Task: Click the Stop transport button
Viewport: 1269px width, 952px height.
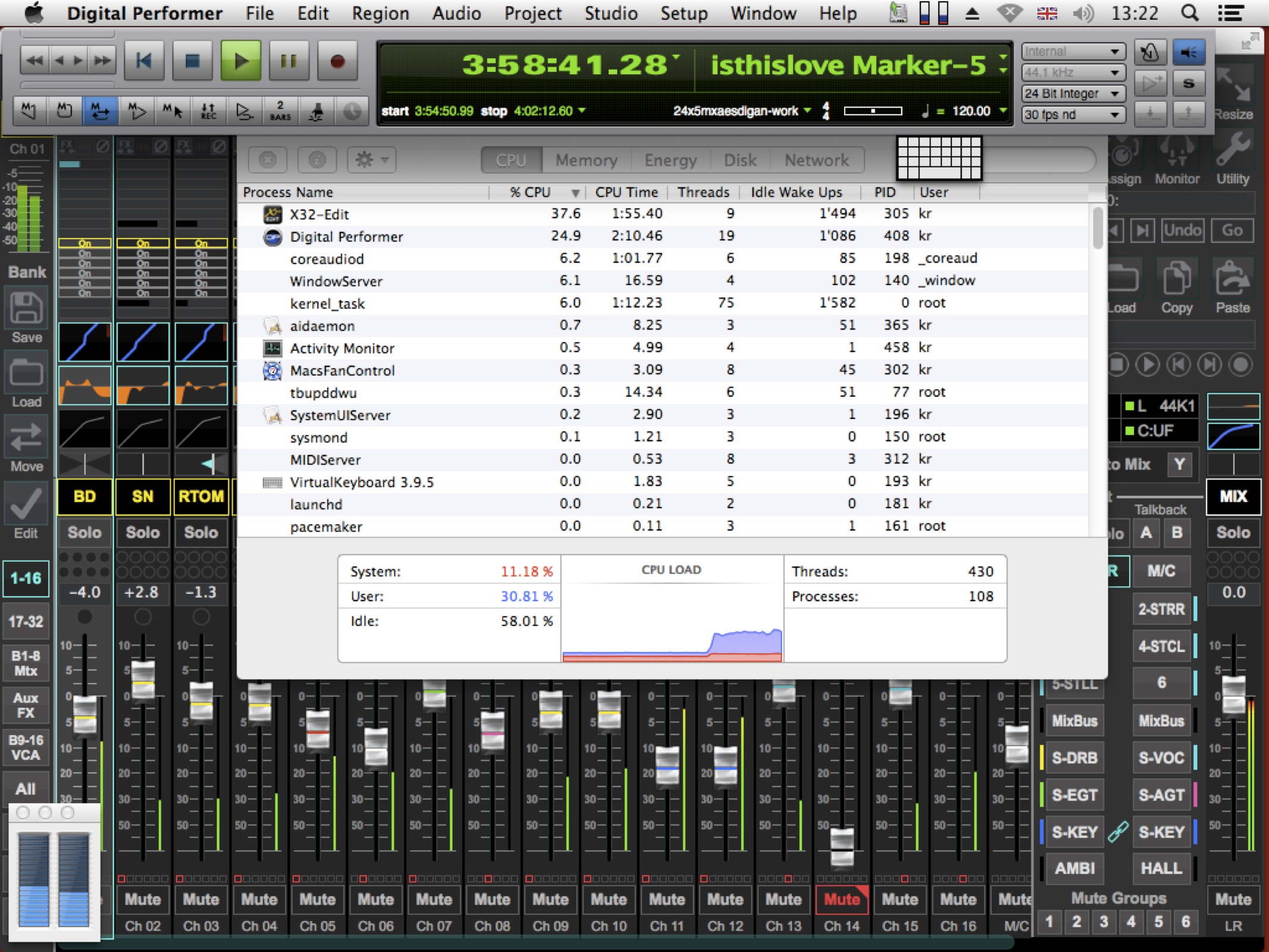Action: pyautogui.click(x=192, y=61)
